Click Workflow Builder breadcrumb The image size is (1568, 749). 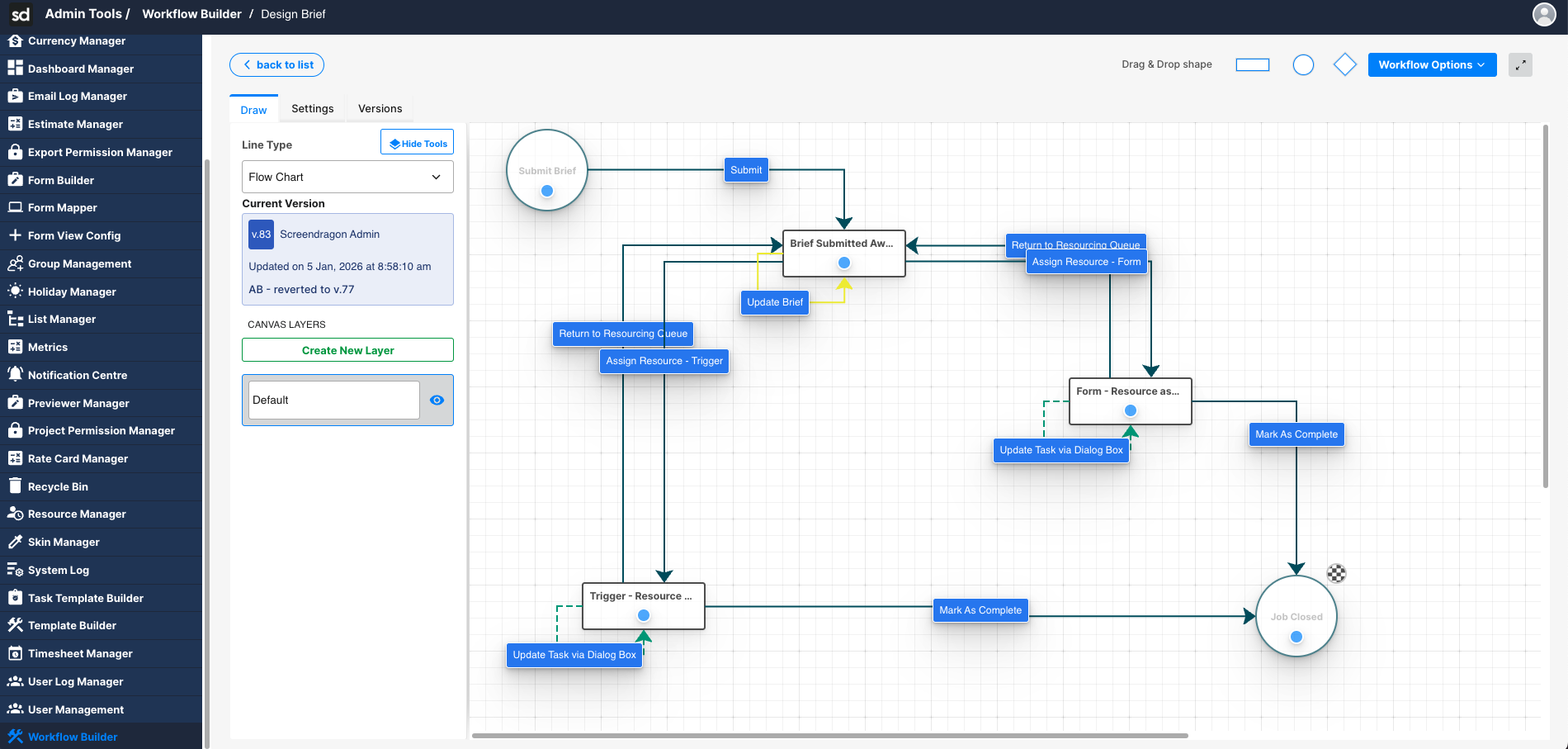point(191,14)
